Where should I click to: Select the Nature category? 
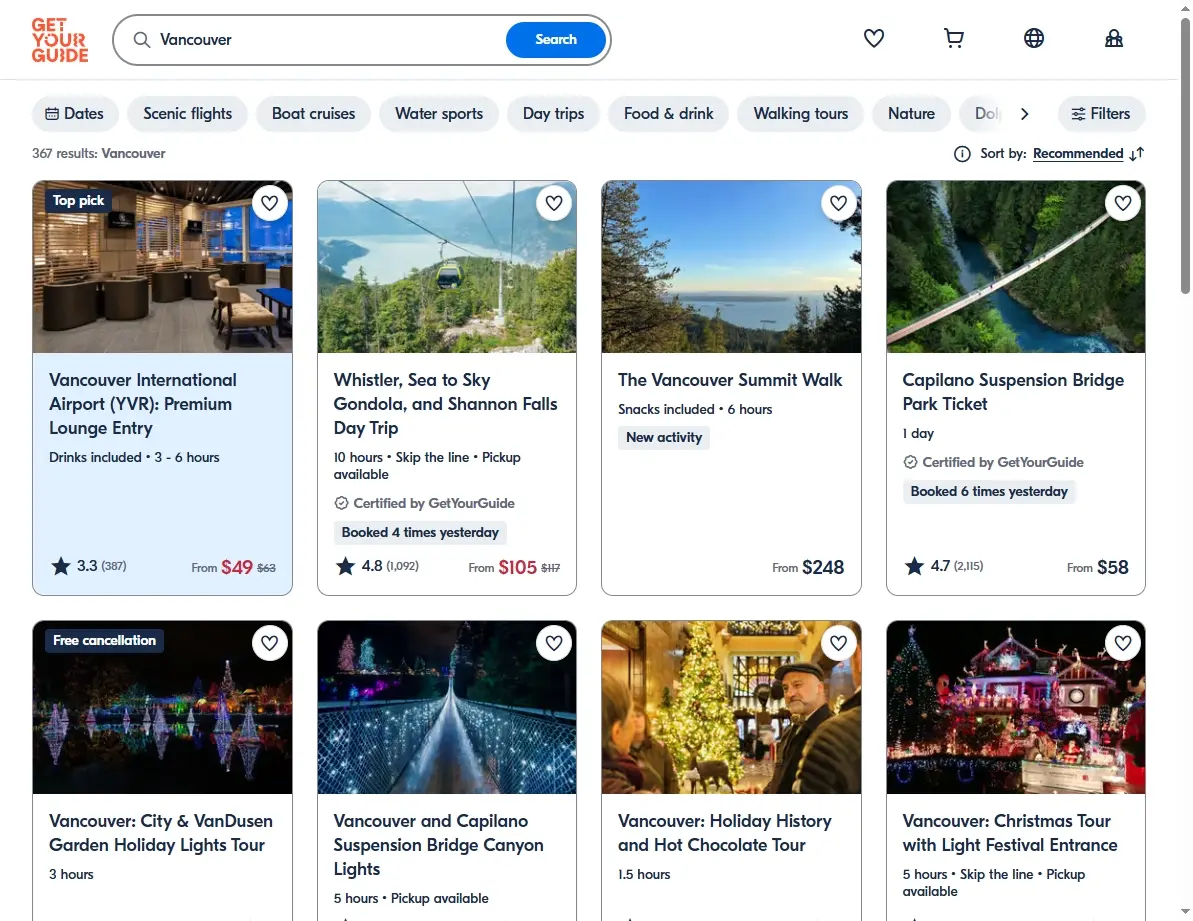pos(911,114)
